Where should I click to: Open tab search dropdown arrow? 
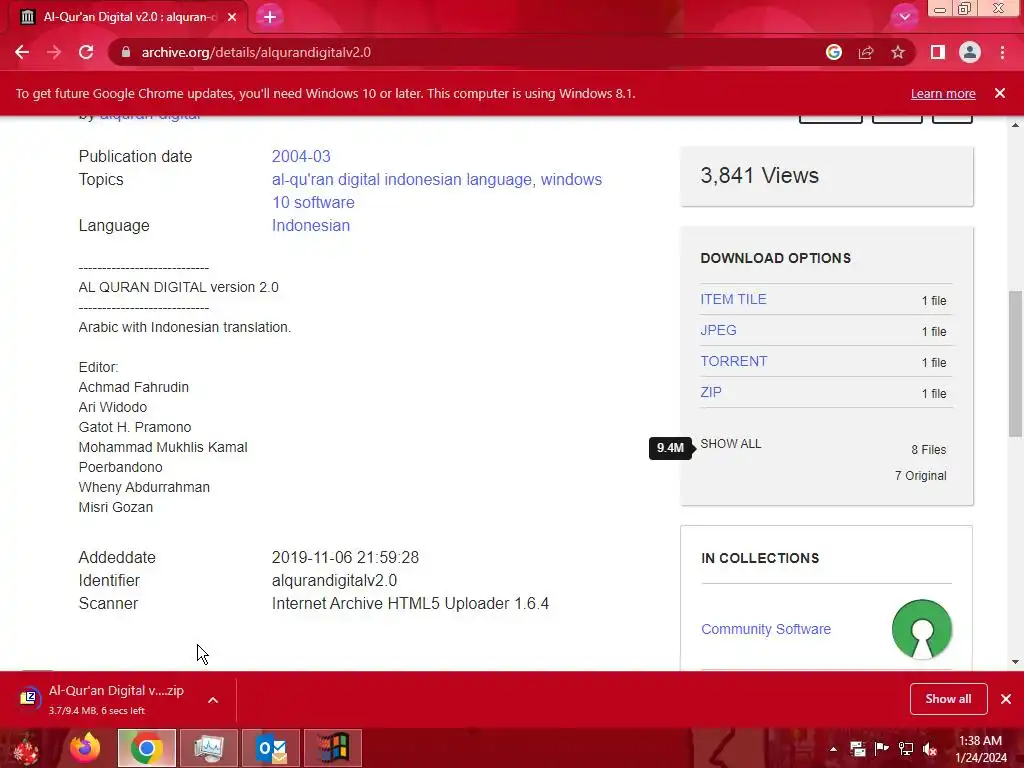pos(904,17)
